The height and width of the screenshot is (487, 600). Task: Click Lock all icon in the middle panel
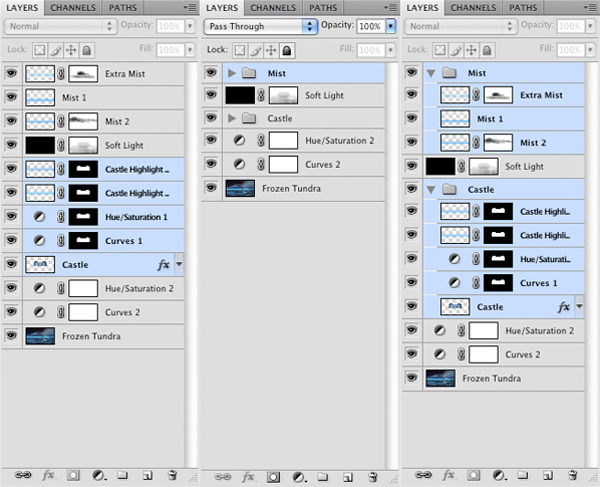[x=287, y=50]
